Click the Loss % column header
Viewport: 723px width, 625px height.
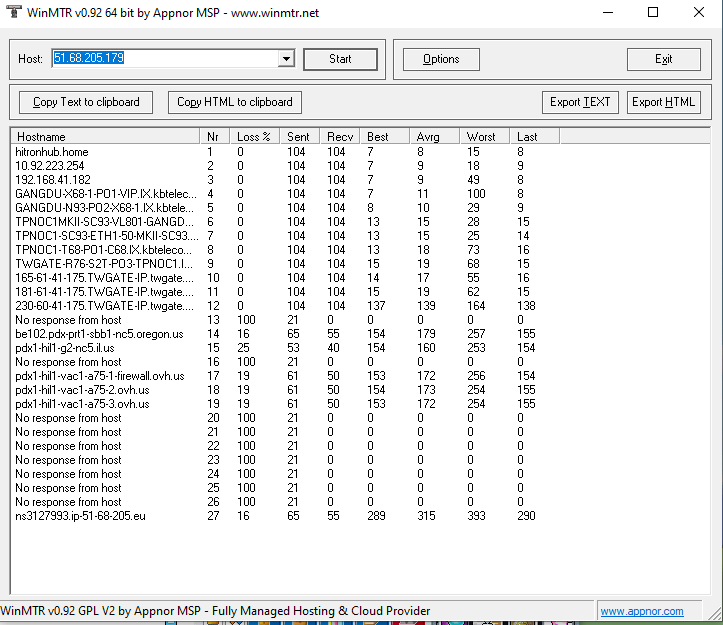254,136
